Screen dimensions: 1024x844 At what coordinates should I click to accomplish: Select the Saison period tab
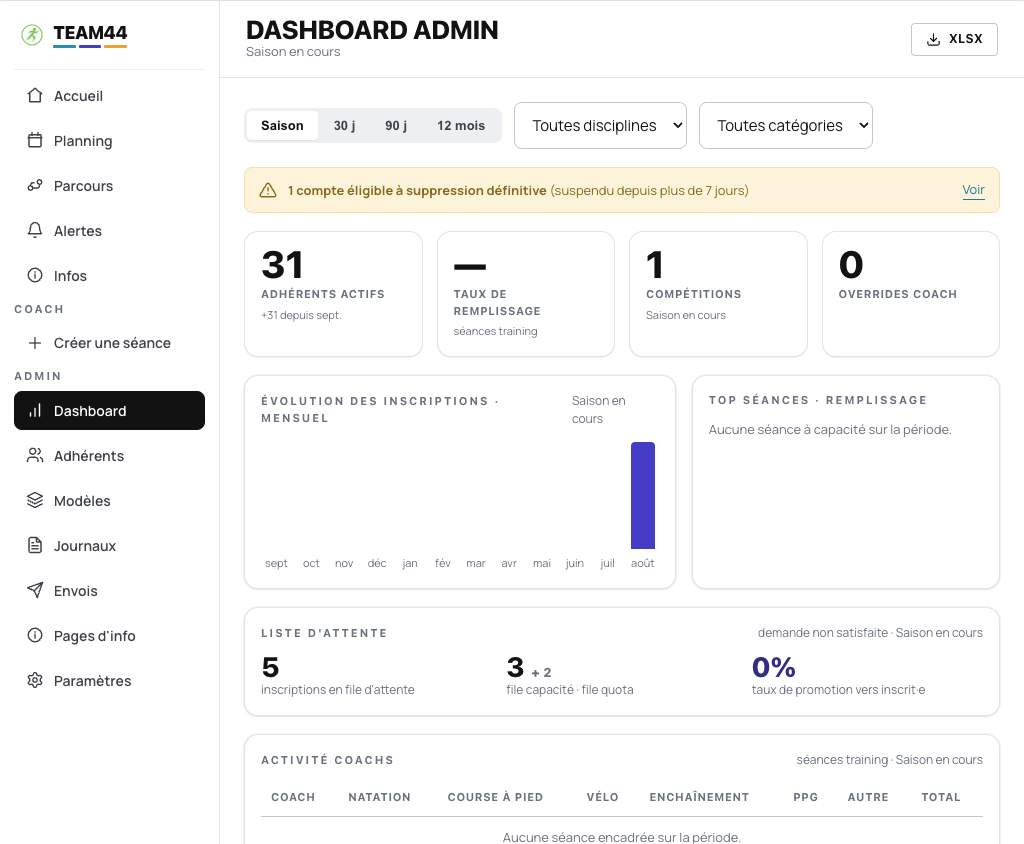tap(282, 125)
